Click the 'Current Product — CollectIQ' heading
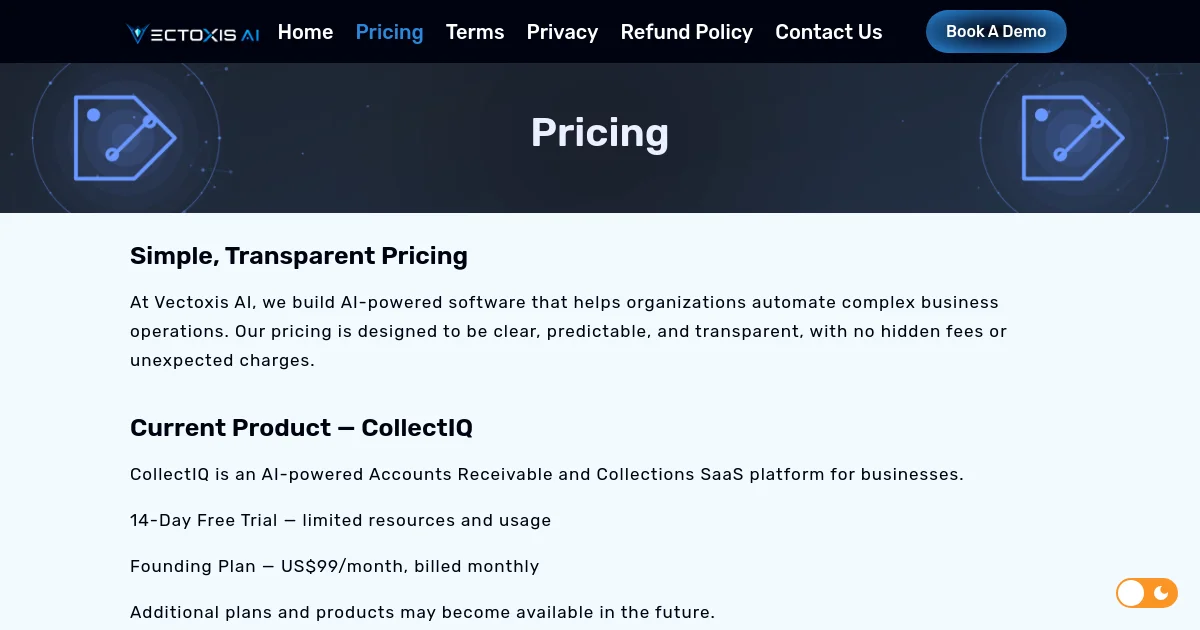This screenshot has height=630, width=1200. [x=301, y=428]
